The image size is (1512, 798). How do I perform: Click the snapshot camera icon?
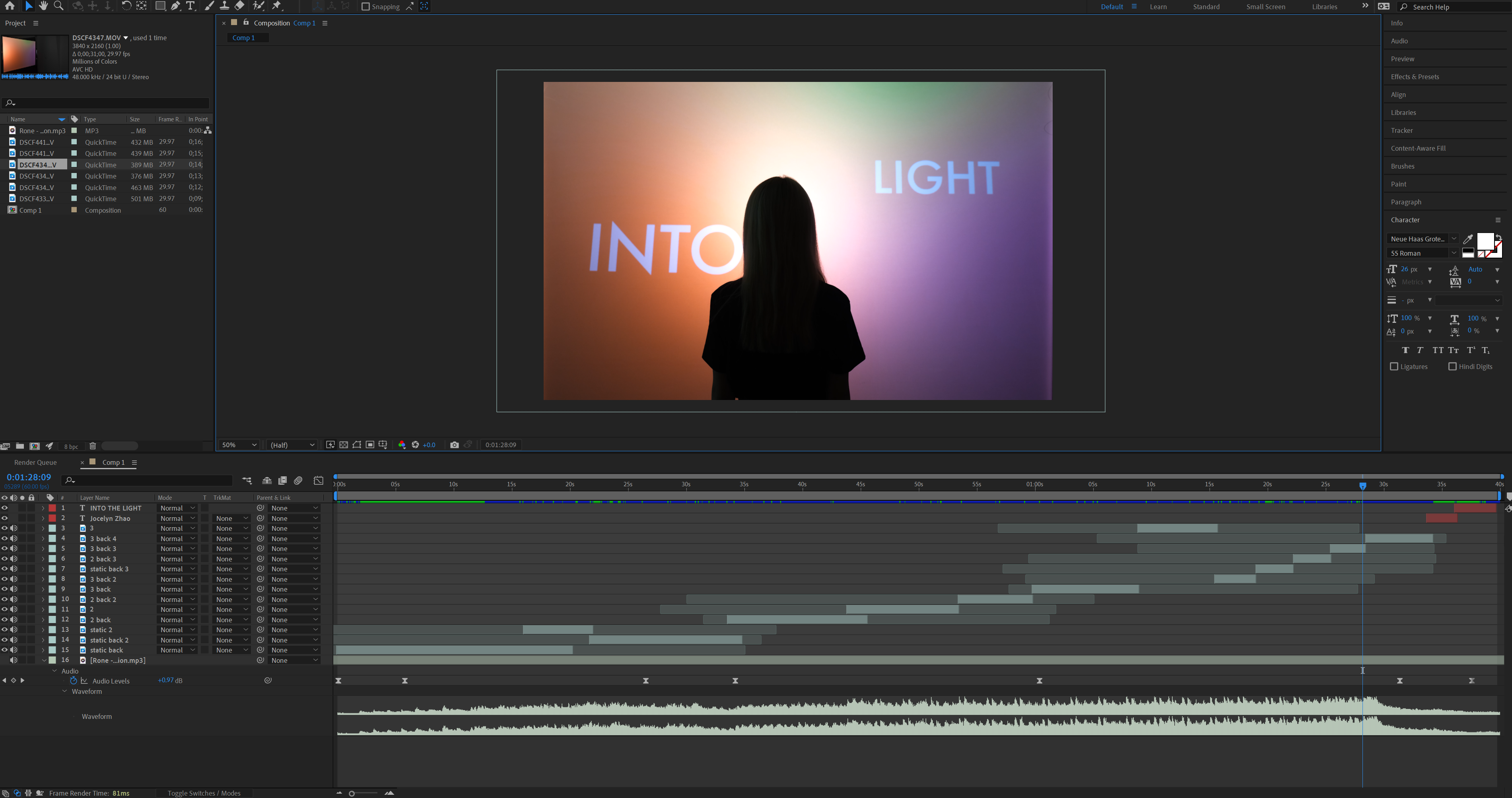tap(454, 445)
